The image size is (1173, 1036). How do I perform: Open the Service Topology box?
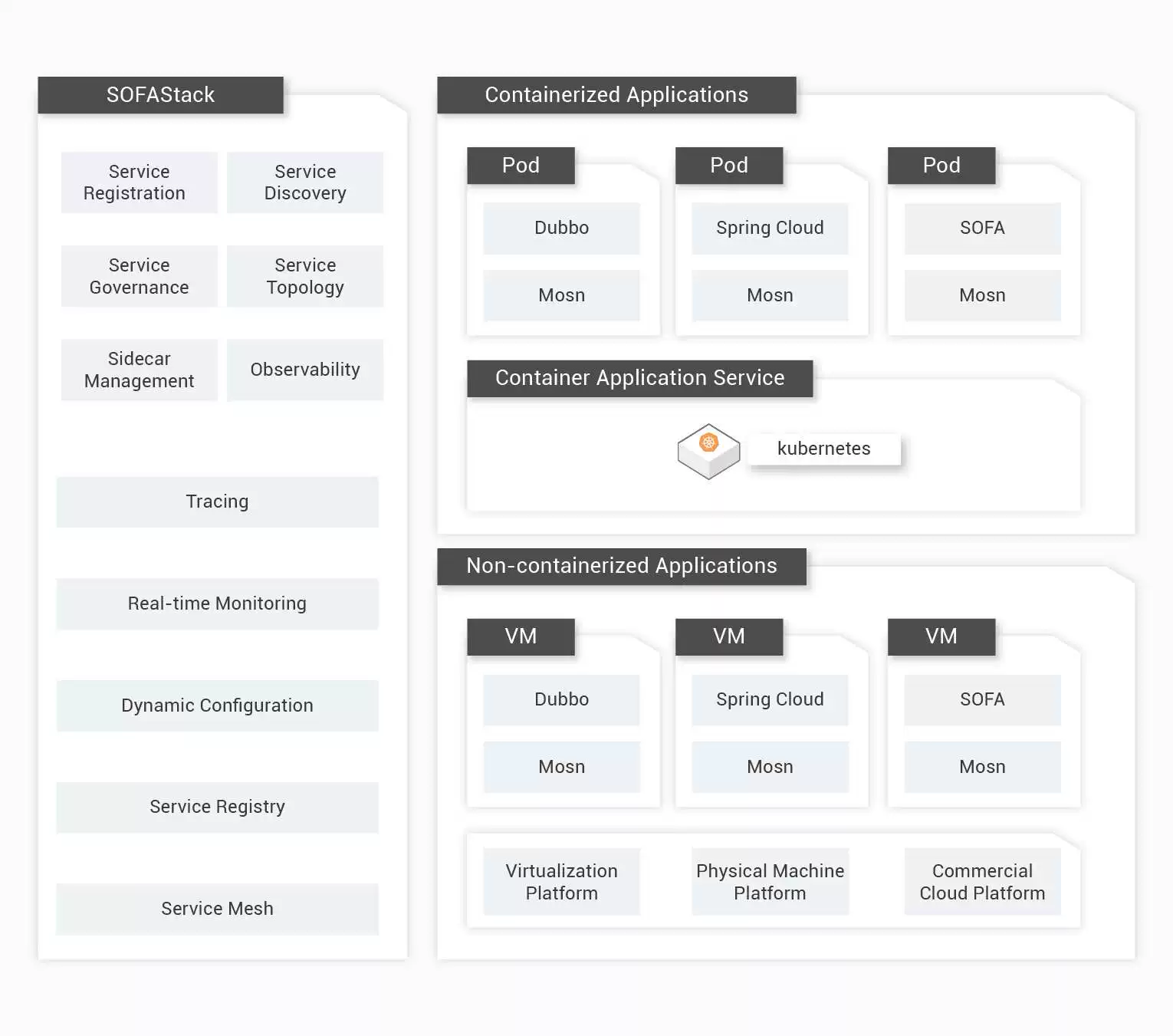[305, 276]
